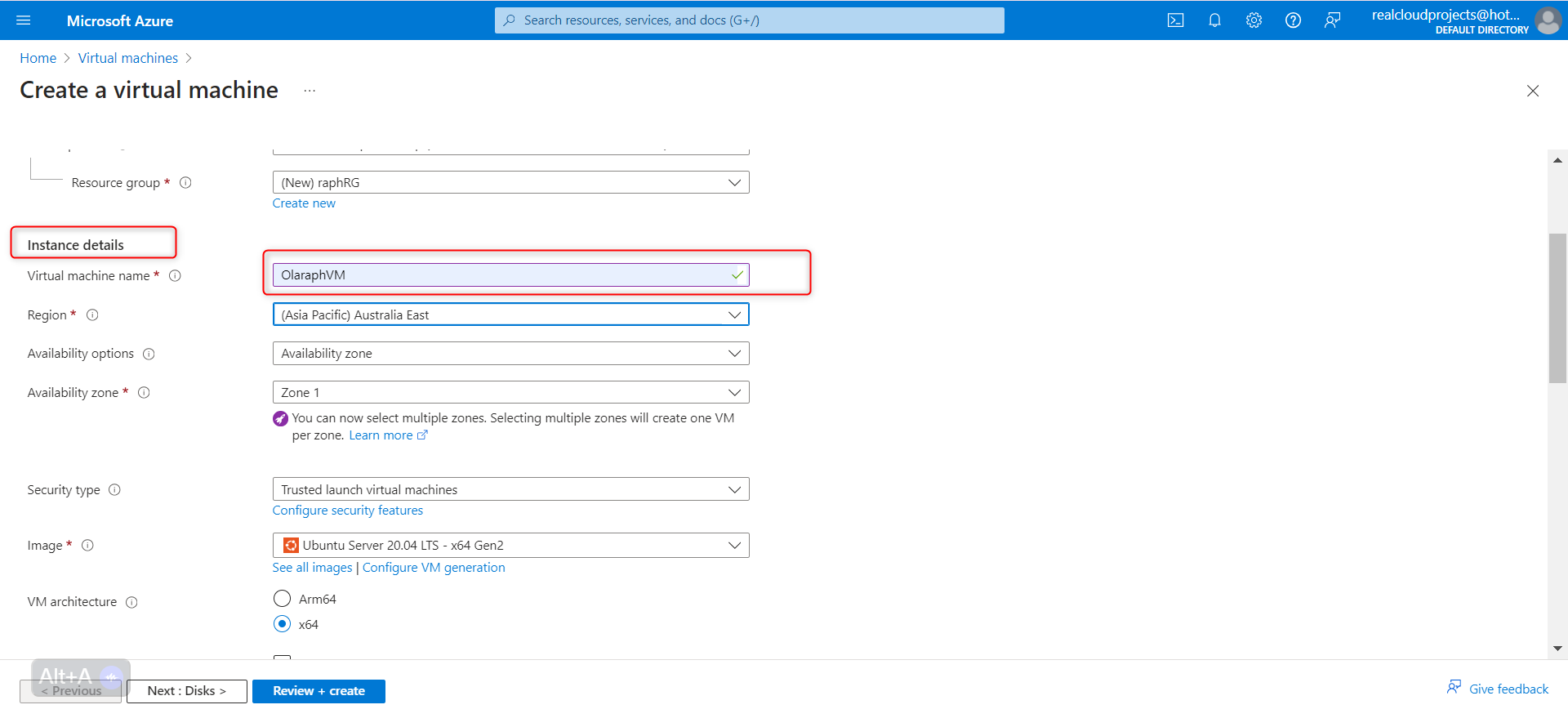Viewport: 1568px width, 727px height.
Task: Show info tooltip for Availability options
Action: tap(149, 354)
